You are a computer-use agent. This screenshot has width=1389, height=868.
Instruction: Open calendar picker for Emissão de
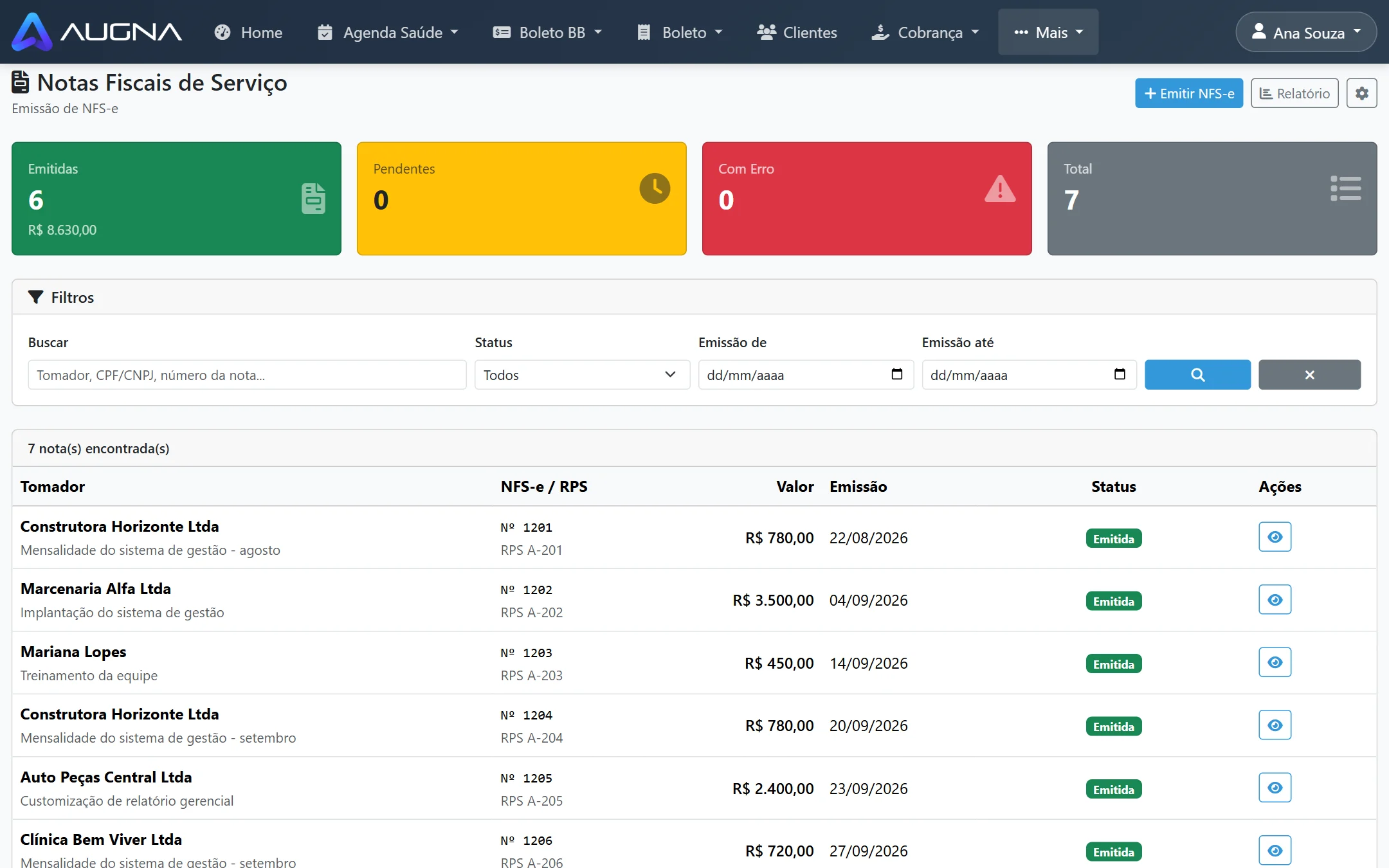pyautogui.click(x=896, y=374)
